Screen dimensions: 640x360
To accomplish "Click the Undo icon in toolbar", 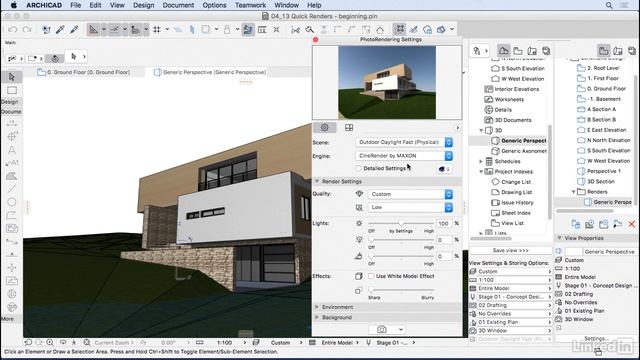I will click(x=13, y=29).
